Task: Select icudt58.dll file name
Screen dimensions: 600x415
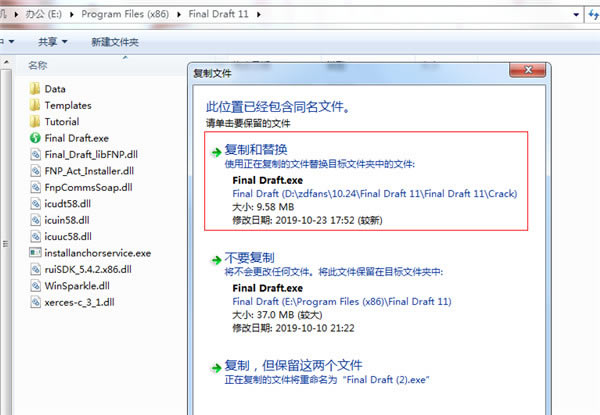Action: [68, 204]
